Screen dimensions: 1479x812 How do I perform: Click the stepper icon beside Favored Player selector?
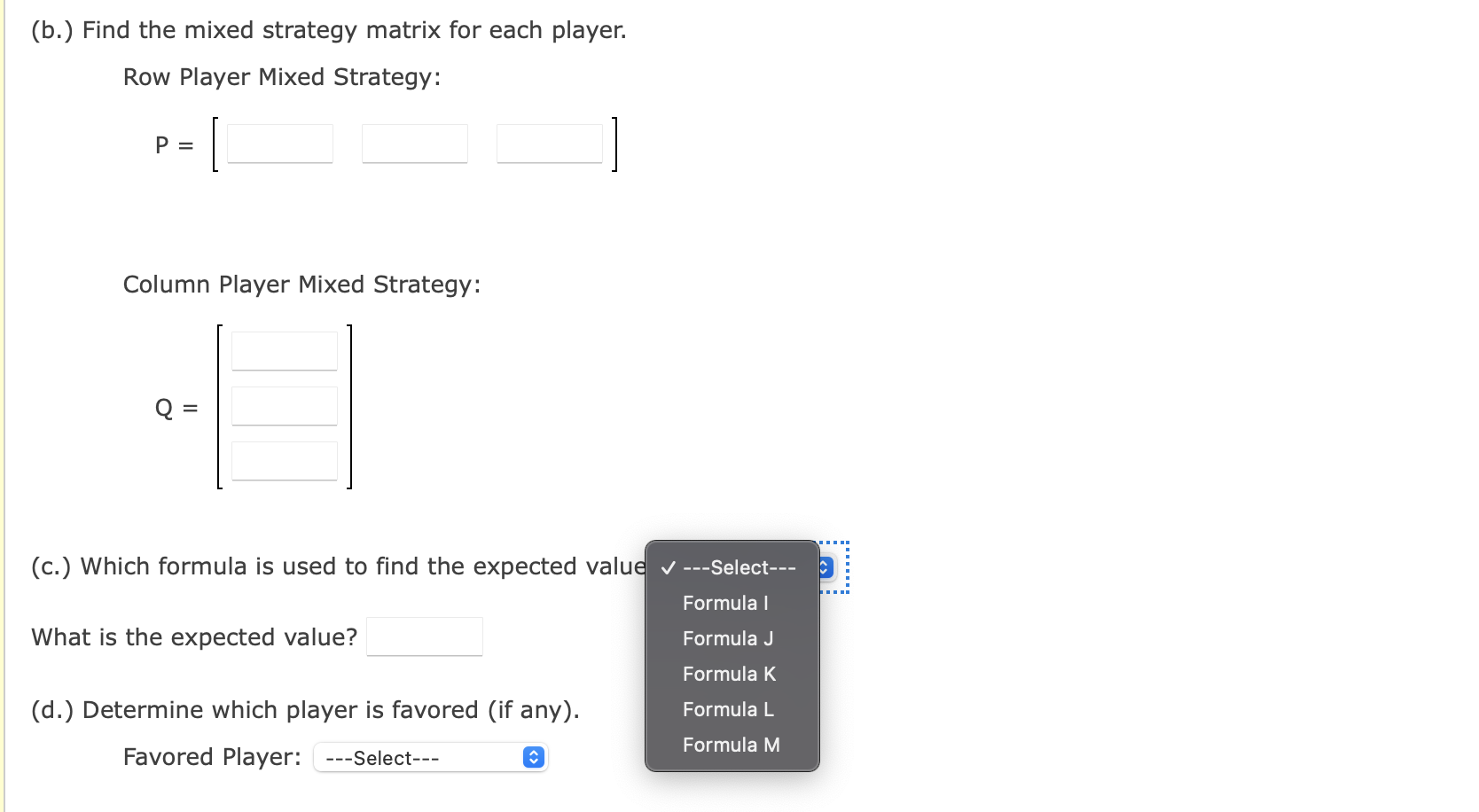click(533, 756)
